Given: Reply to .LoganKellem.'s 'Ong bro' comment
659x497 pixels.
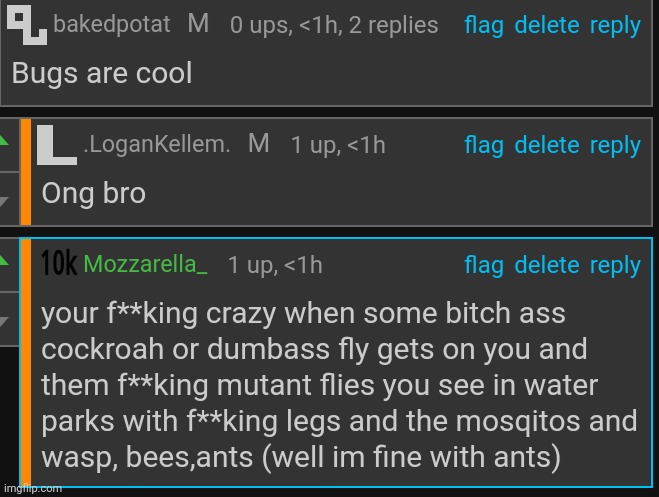Looking at the screenshot, I should 615,146.
